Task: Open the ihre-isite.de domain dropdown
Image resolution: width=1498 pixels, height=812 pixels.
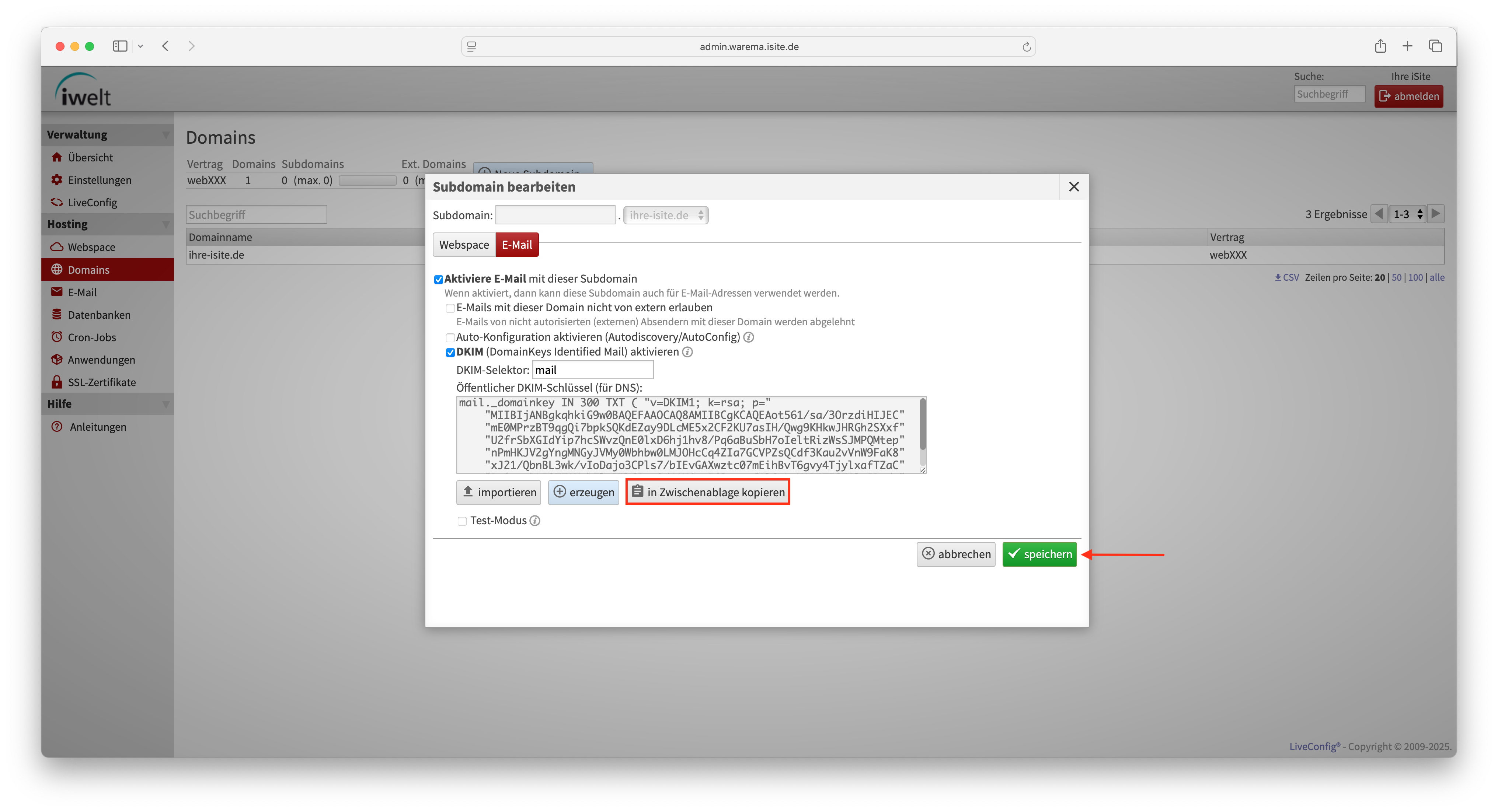Action: pos(666,215)
